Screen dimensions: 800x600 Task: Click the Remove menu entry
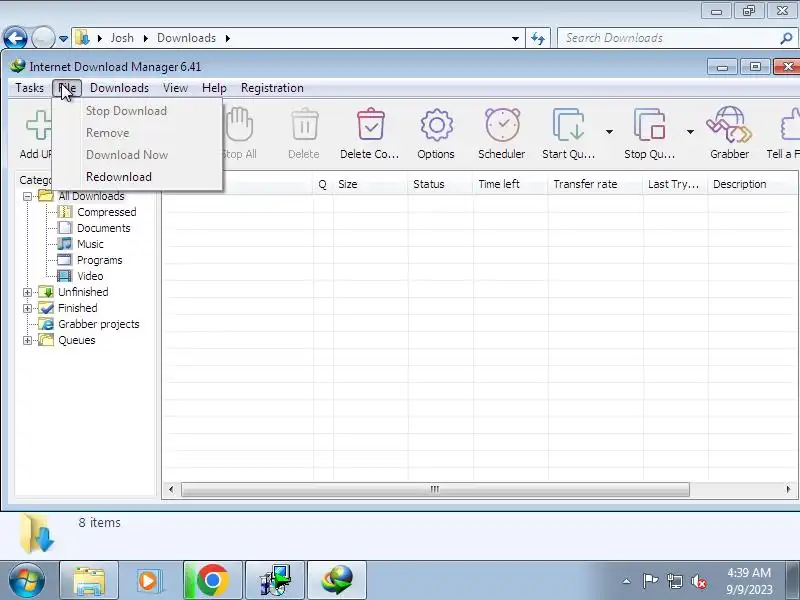point(138,133)
